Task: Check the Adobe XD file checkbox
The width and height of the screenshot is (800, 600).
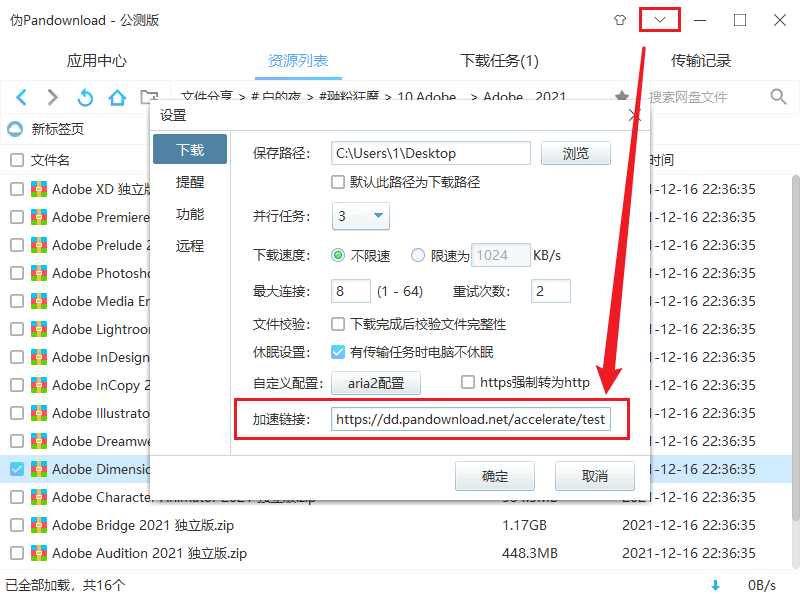Action: (x=17, y=189)
